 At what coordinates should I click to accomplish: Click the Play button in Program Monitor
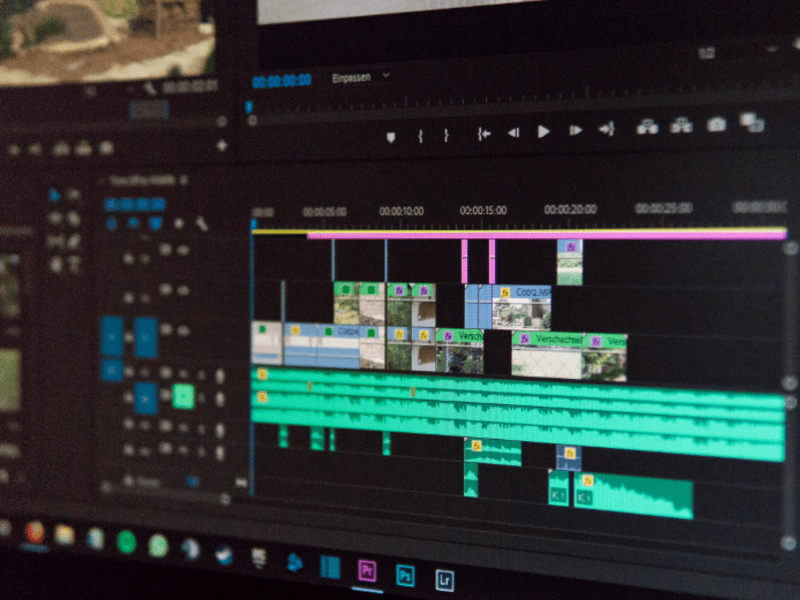click(x=544, y=131)
